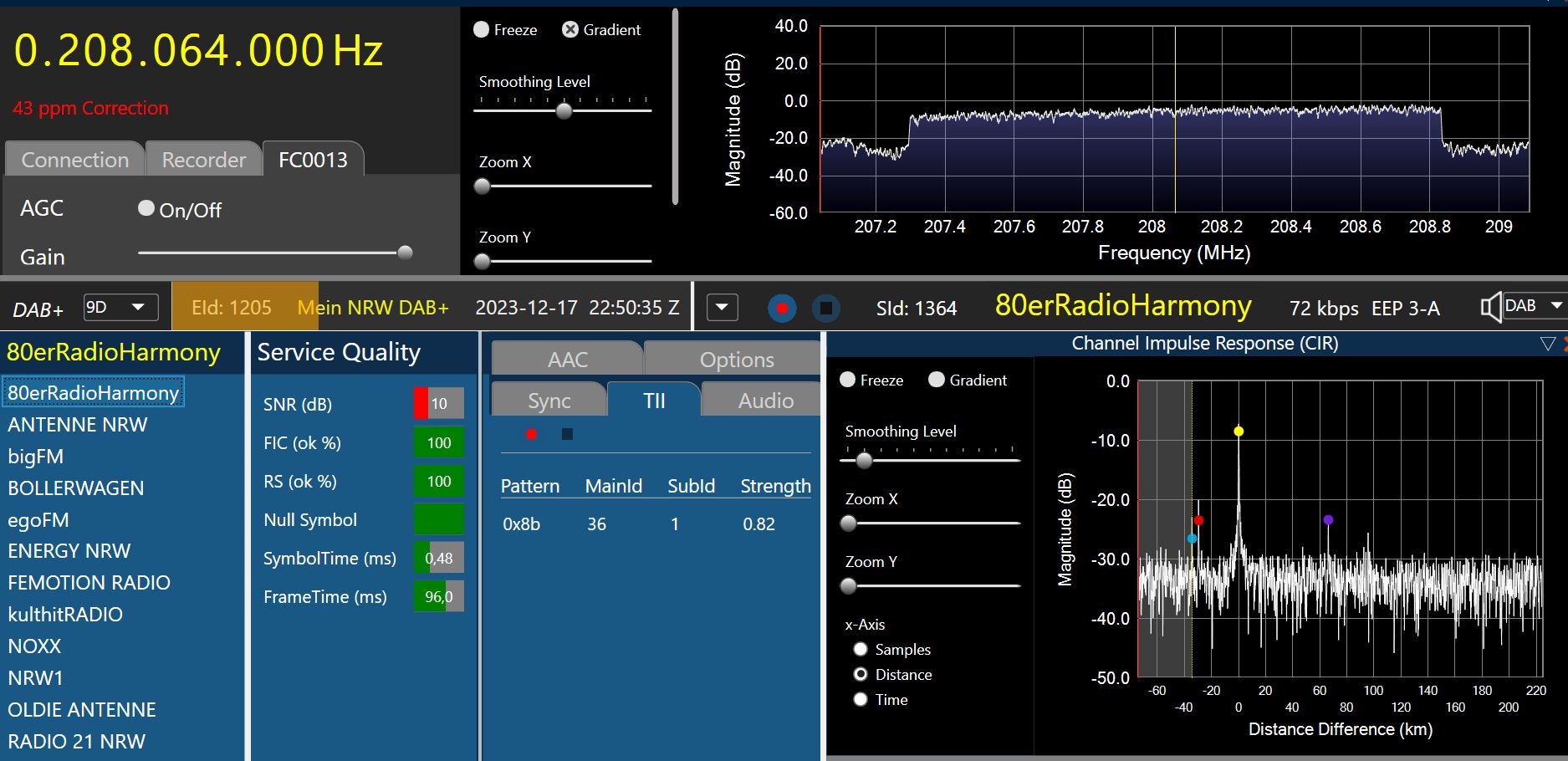Select the OLDIE ANTENNE service
Screen dimensions: 1568x761
pos(82,710)
